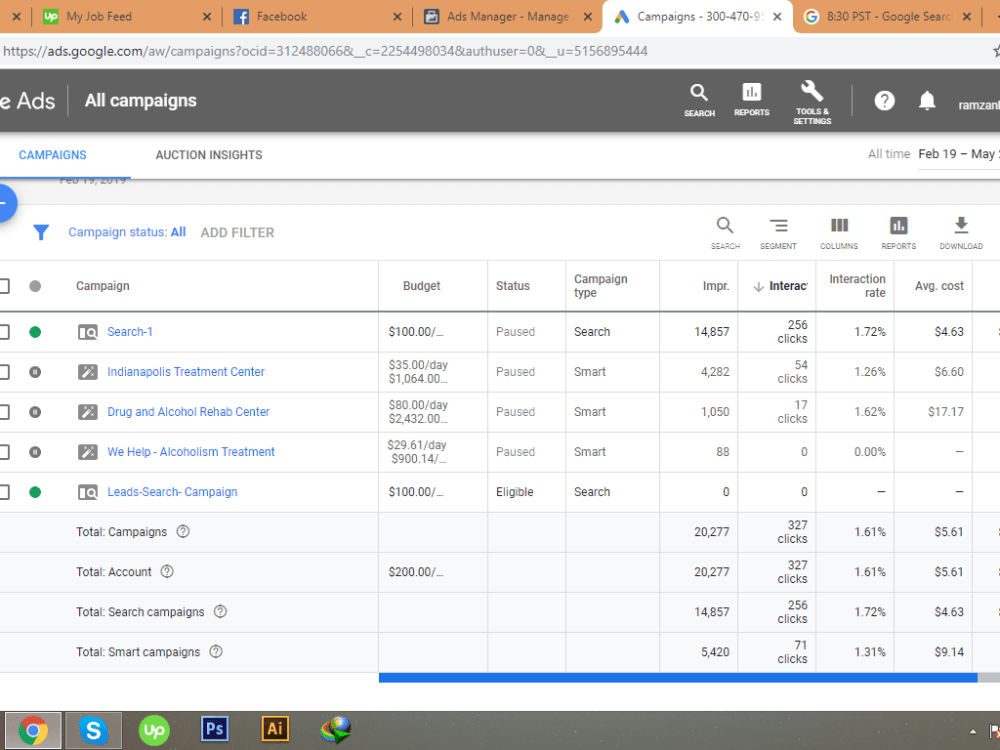Open Upwork app from the taskbar
1000x750 pixels.
click(154, 730)
